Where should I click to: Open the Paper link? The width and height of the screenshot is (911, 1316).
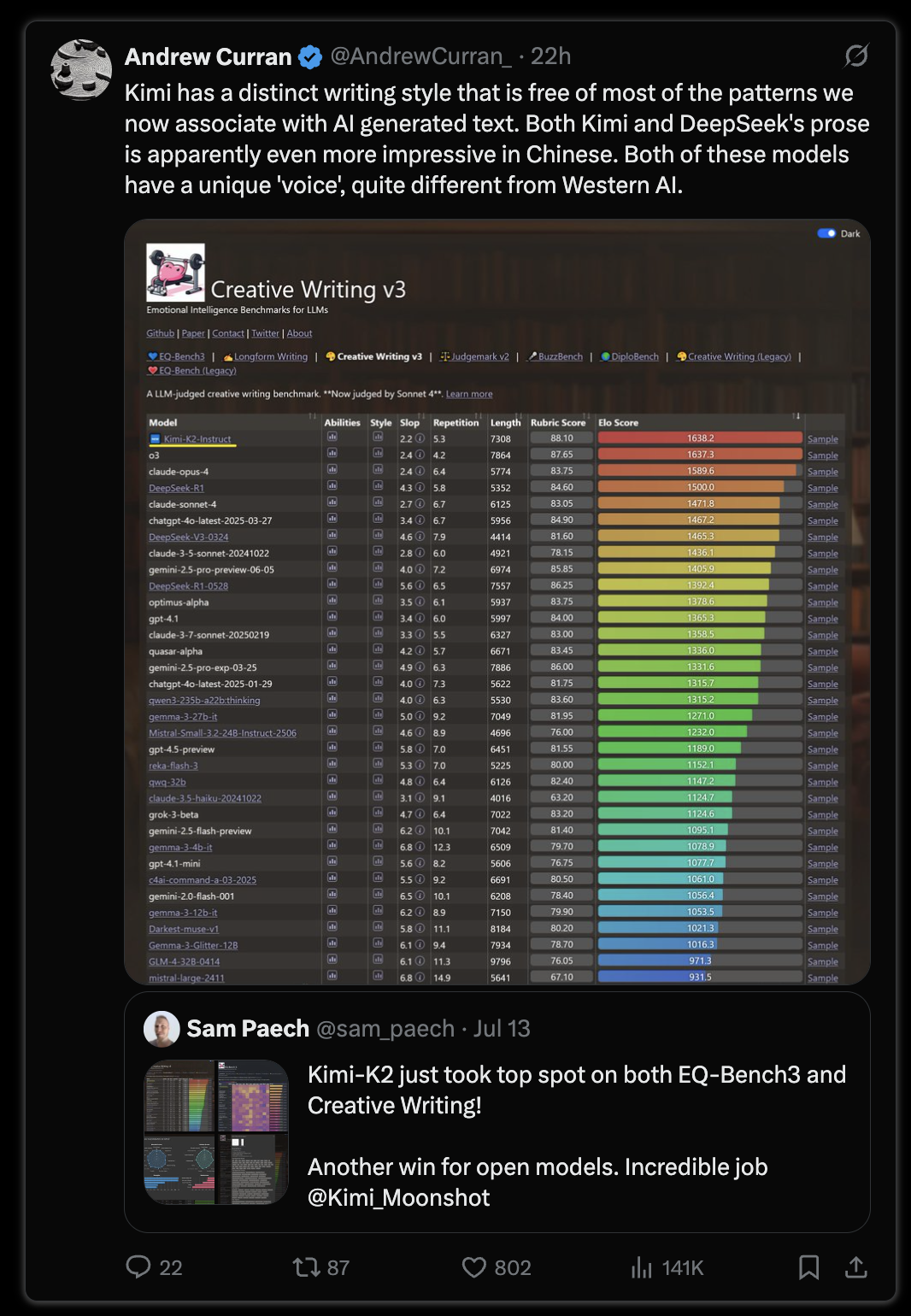tap(193, 333)
